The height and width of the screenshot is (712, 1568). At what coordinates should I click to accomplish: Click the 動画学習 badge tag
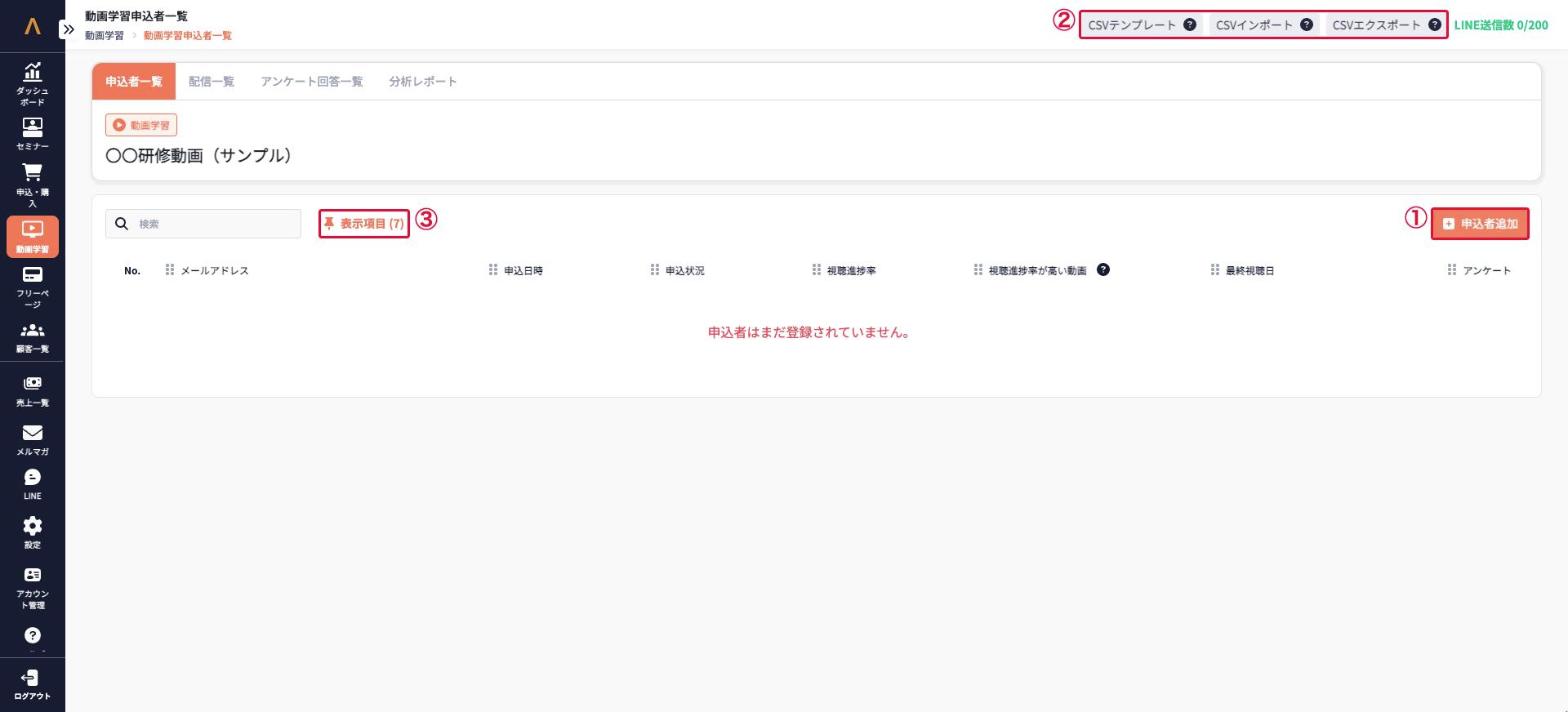coord(141,125)
